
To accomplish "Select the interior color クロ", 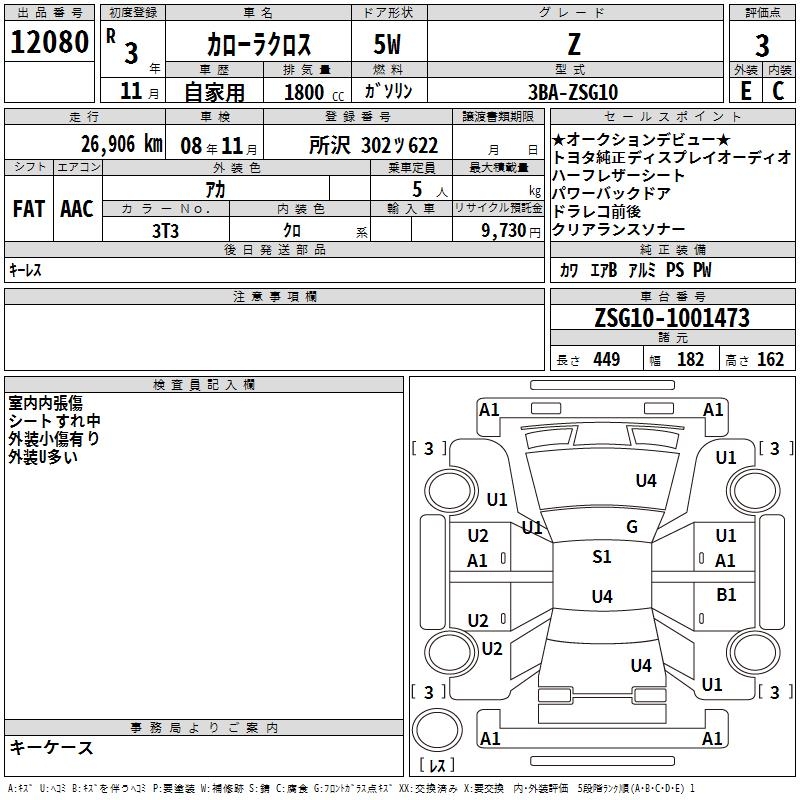I will (292, 230).
